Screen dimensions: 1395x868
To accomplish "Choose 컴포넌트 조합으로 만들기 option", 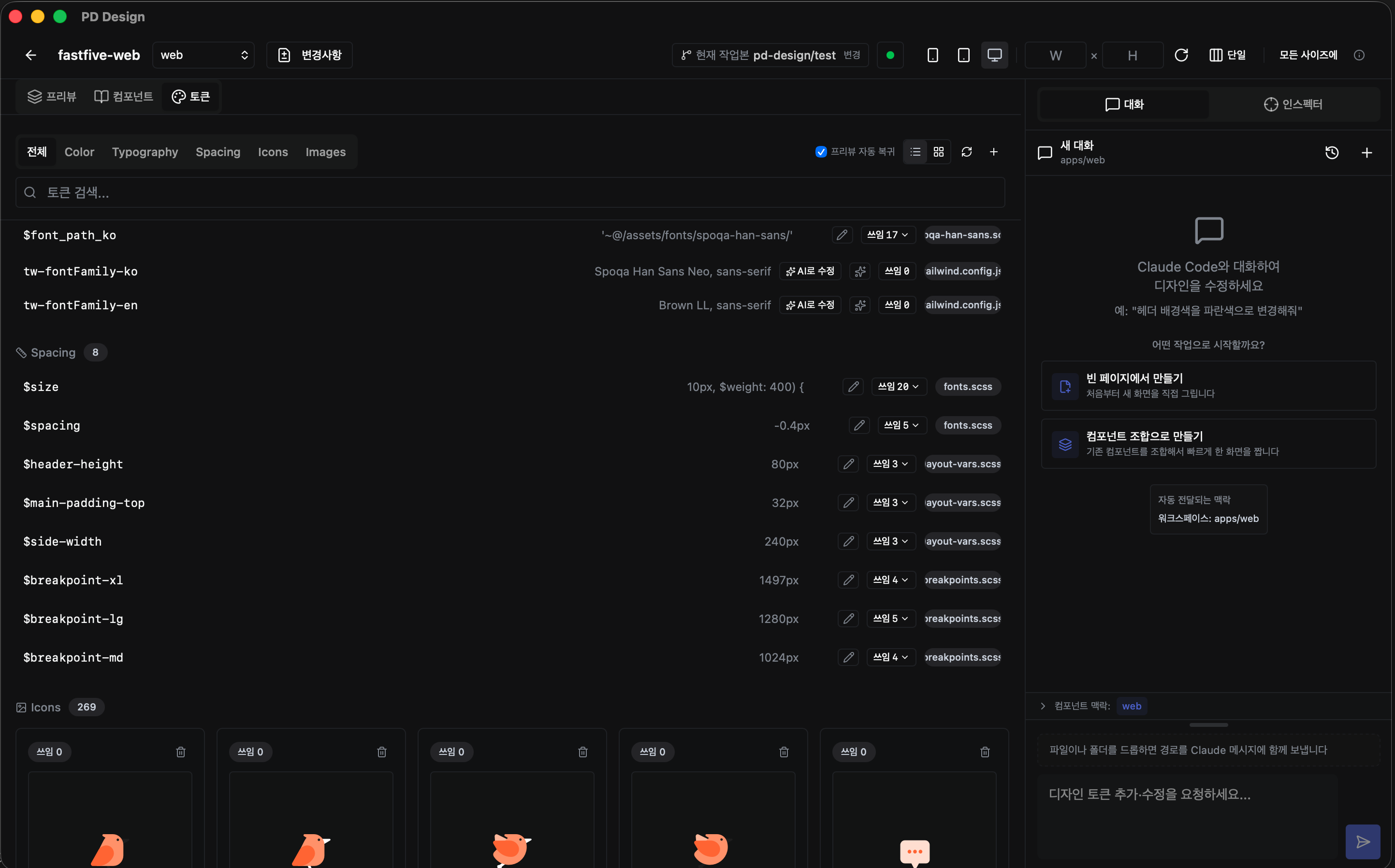I will click(x=1208, y=443).
